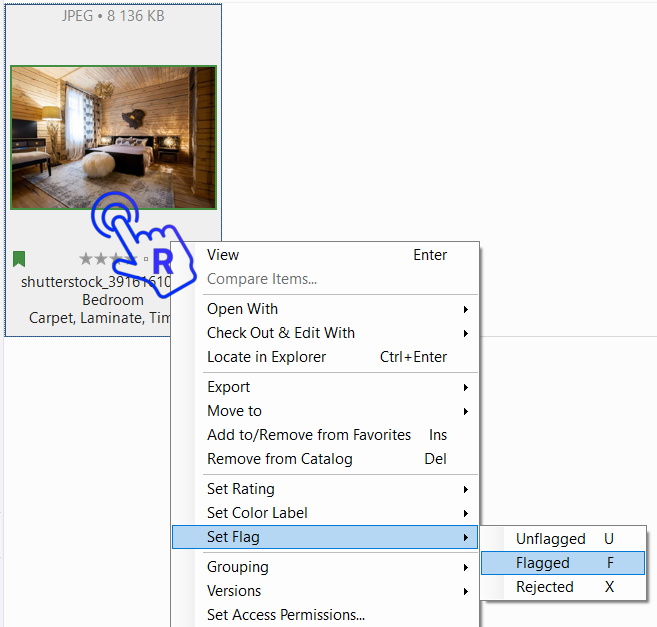Image resolution: width=657 pixels, height=627 pixels.
Task: Expand the Set Color Label submenu
Action: pyautogui.click(x=257, y=513)
